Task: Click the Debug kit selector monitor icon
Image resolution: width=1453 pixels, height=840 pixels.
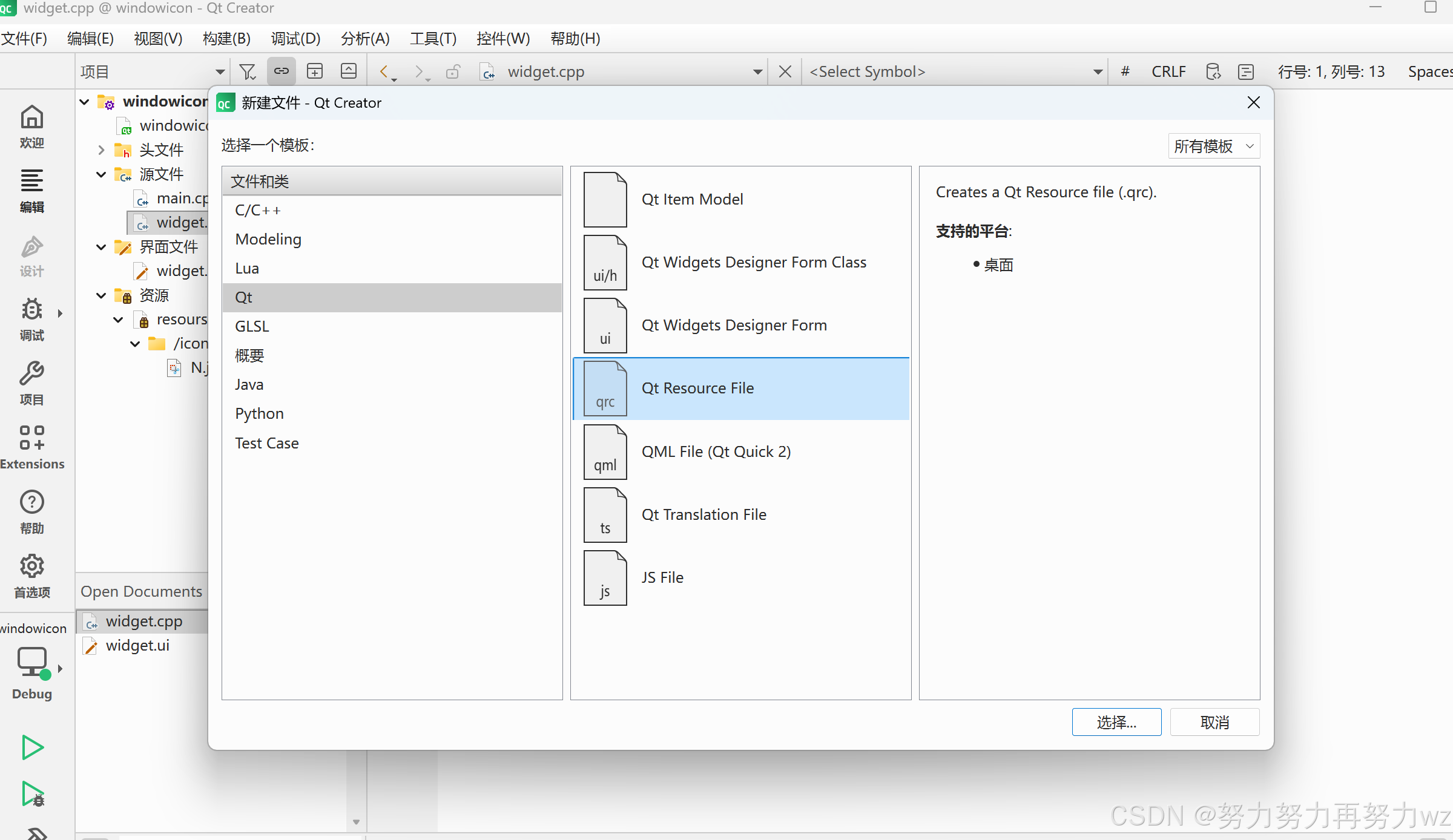Action: click(33, 663)
